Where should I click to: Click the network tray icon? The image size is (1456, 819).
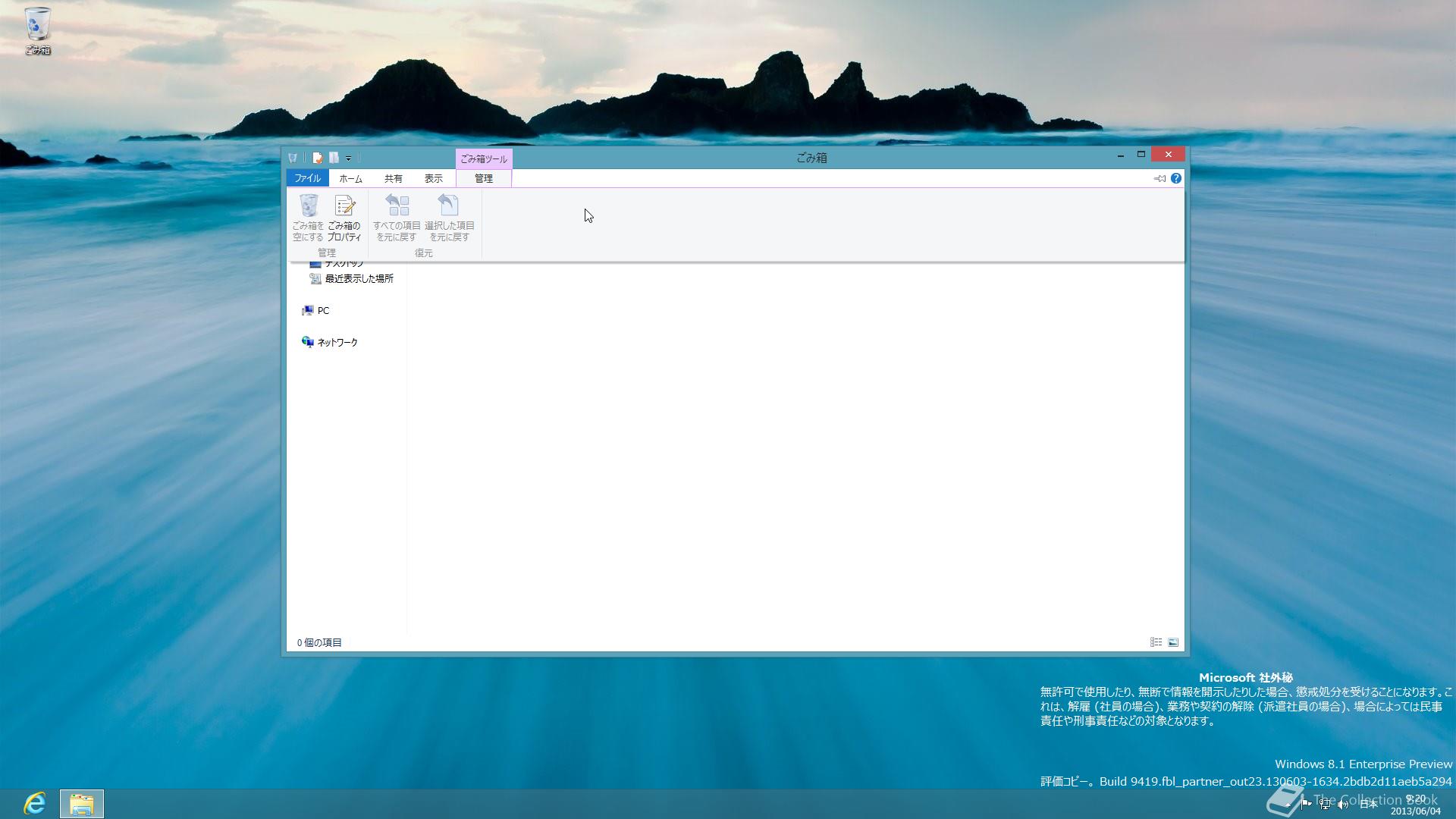pos(1324,804)
